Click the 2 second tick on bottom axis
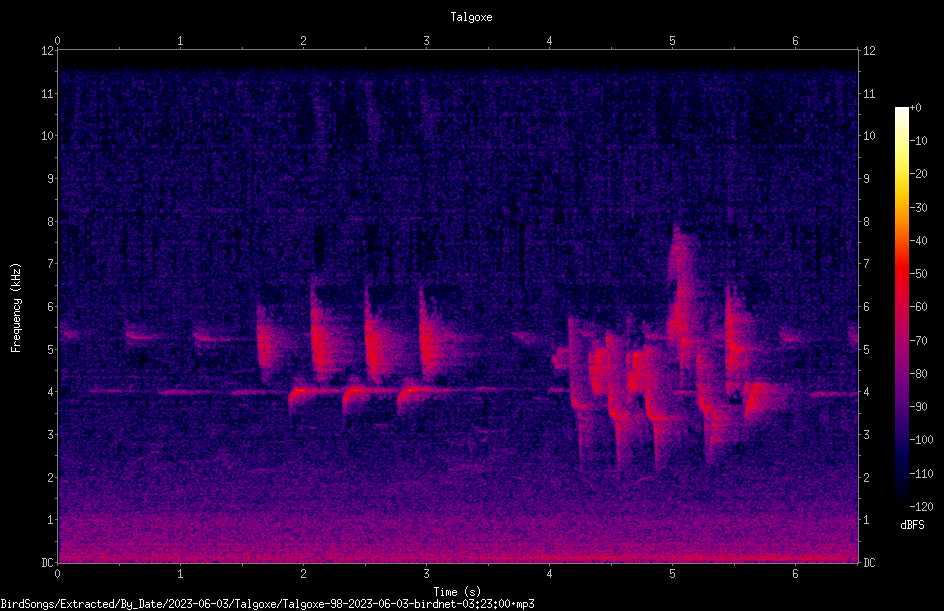 coord(303,574)
